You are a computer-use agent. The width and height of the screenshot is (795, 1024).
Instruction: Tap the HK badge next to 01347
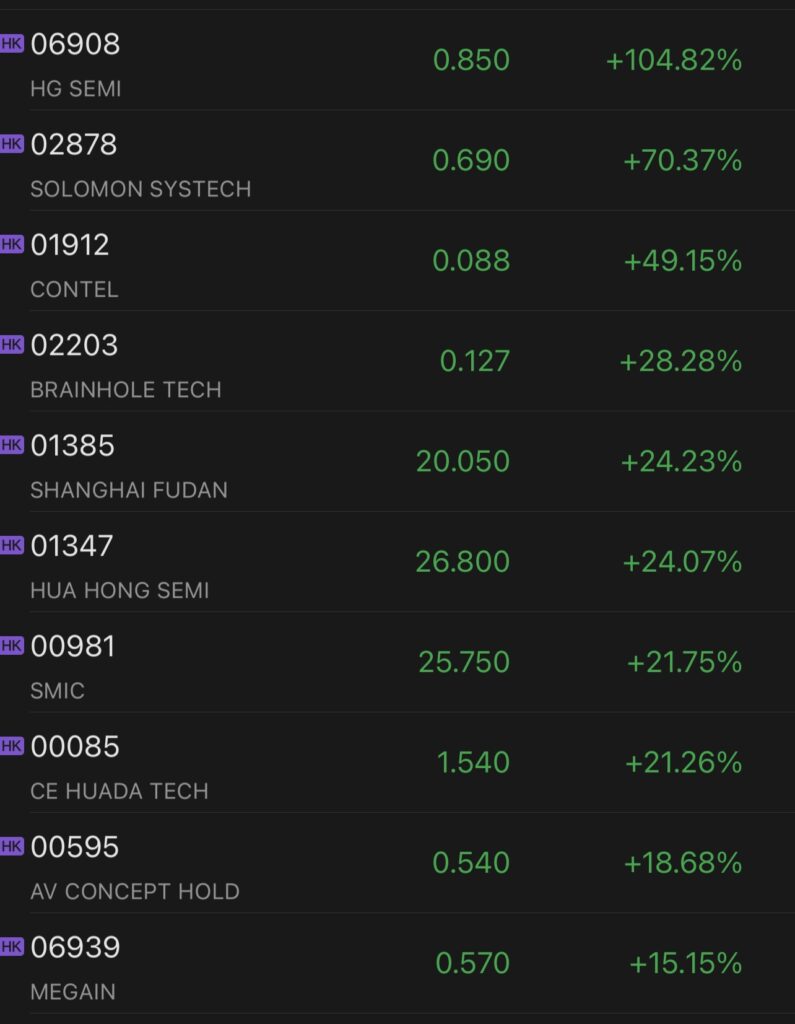[11, 545]
